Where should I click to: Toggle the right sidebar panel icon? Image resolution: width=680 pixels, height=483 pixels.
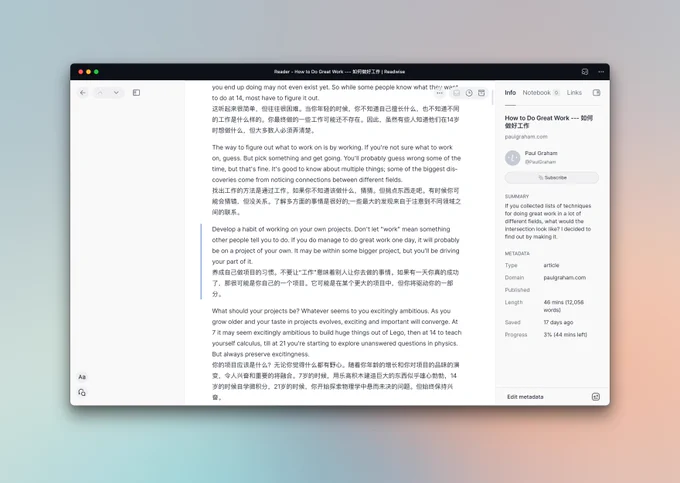tap(596, 93)
